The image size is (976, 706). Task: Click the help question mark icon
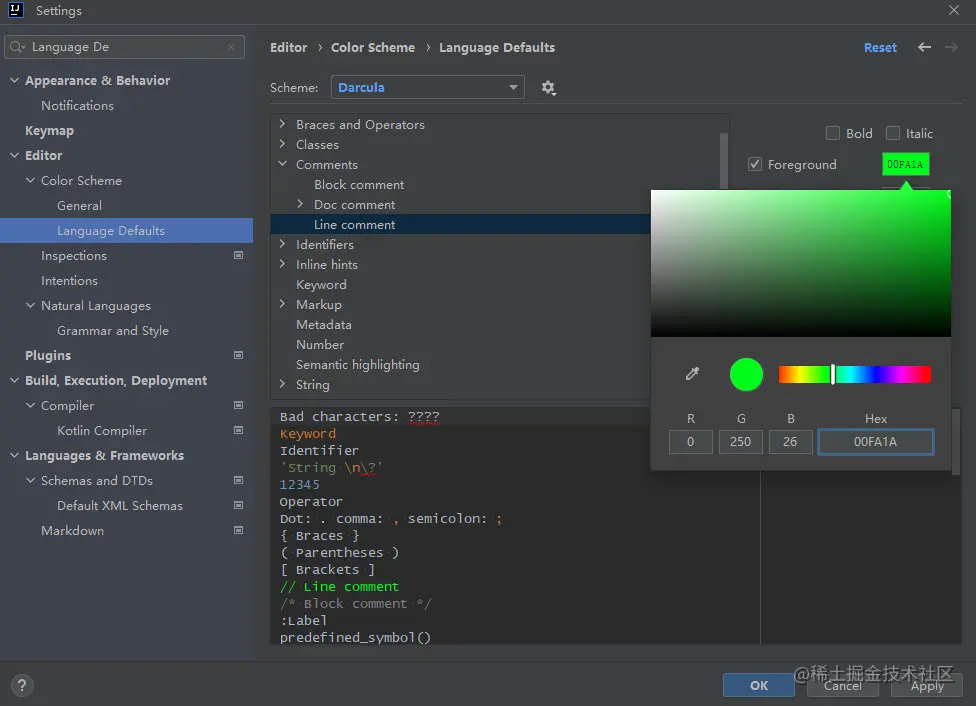(21, 686)
